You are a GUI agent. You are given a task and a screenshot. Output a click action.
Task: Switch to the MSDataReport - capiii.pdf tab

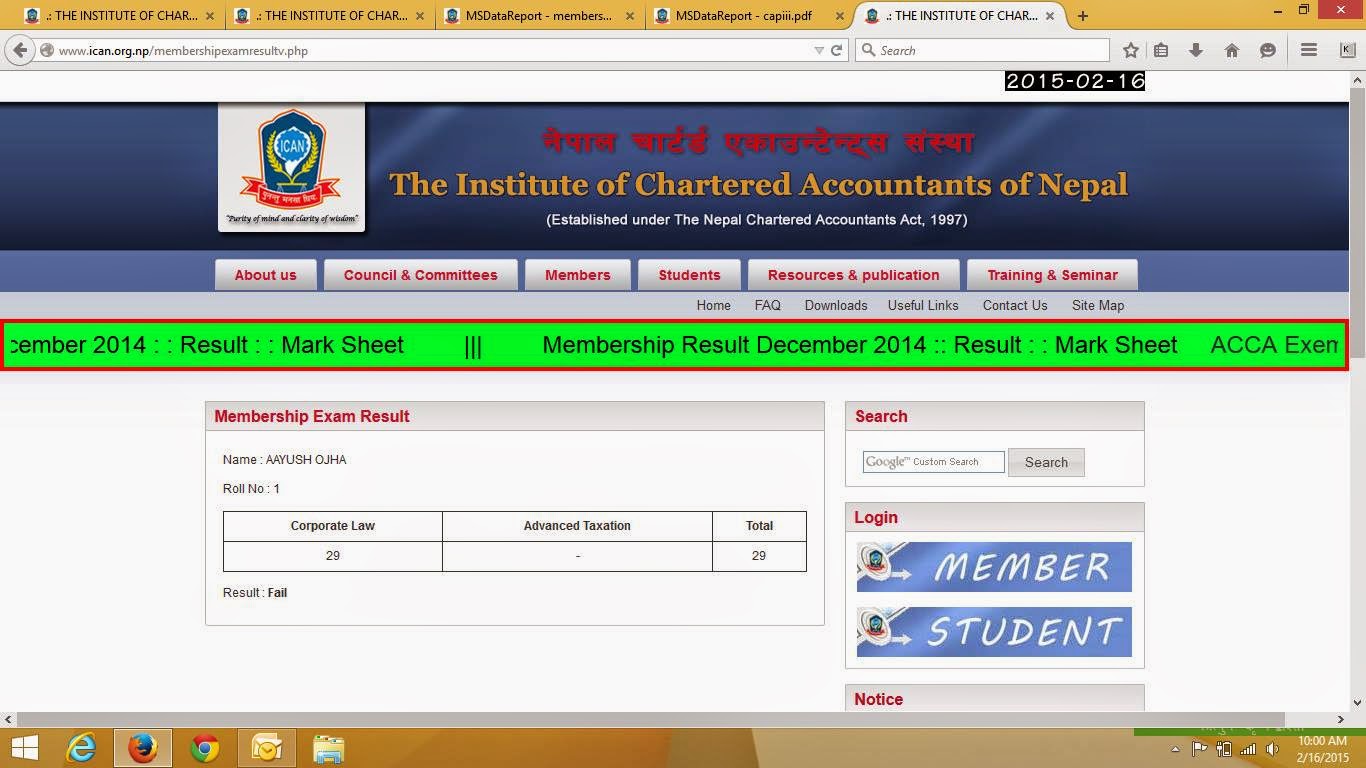(x=750, y=16)
